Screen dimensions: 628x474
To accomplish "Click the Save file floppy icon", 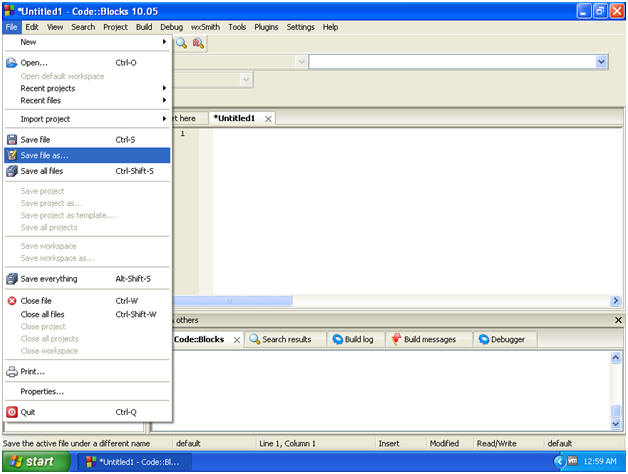I will tap(12, 139).
